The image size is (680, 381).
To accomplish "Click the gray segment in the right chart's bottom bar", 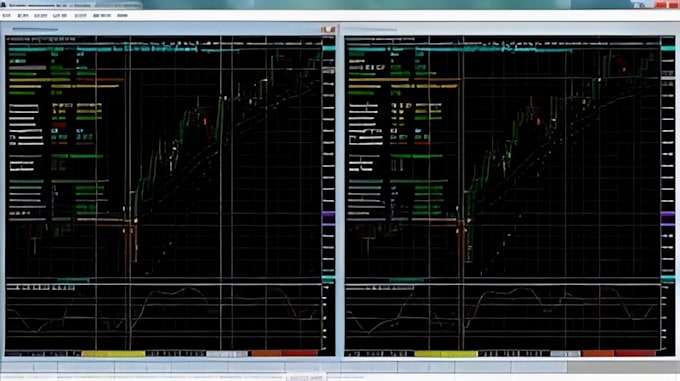I will pos(565,354).
